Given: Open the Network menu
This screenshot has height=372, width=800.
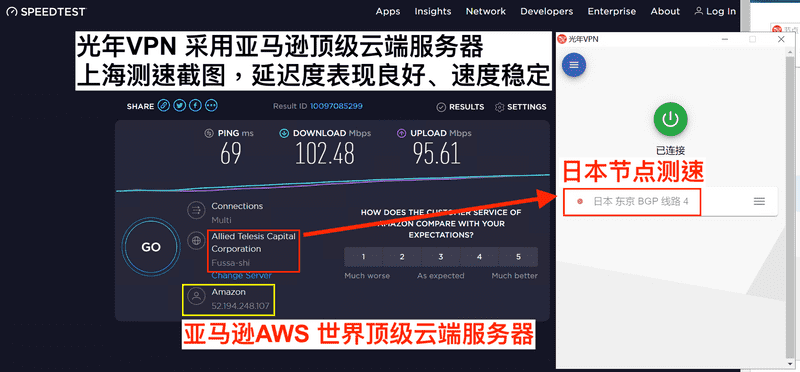Looking at the screenshot, I should point(486,11).
